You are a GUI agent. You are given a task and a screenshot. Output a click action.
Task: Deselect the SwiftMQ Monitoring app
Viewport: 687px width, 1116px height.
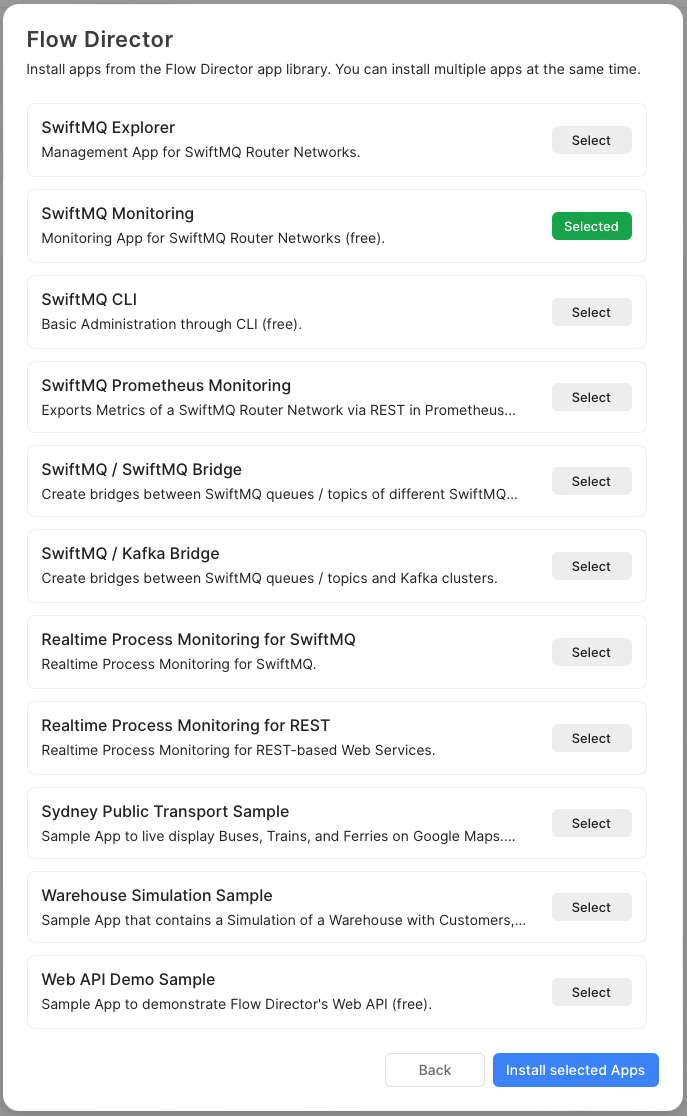click(x=591, y=227)
